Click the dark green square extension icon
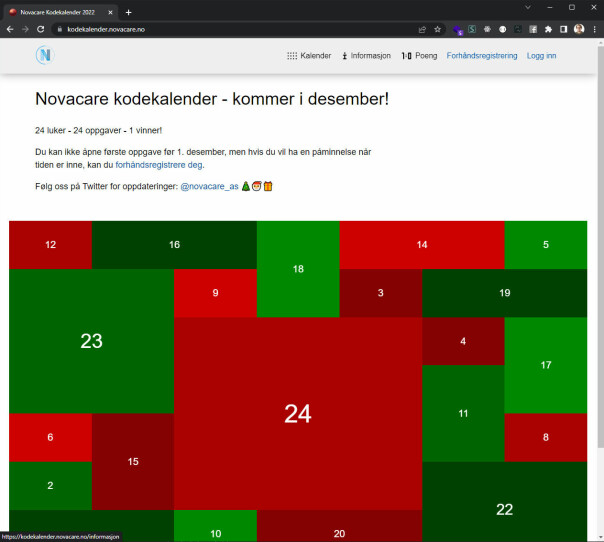 pyautogui.click(x=518, y=29)
